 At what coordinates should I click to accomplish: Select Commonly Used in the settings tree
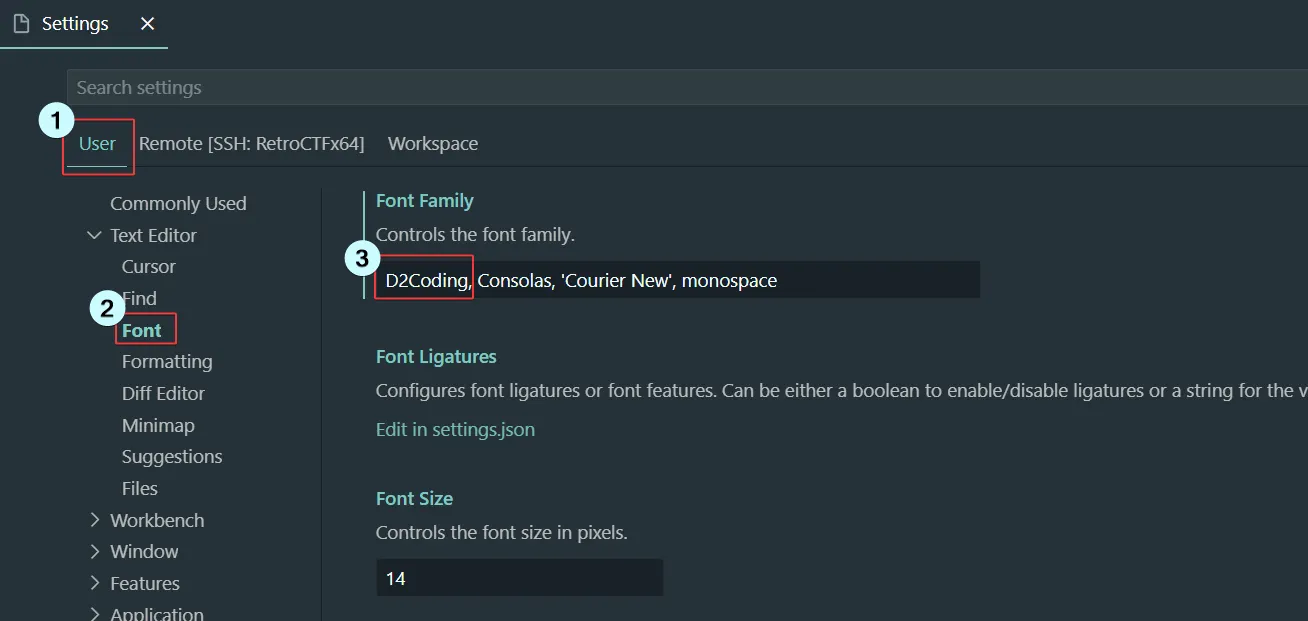(178, 204)
